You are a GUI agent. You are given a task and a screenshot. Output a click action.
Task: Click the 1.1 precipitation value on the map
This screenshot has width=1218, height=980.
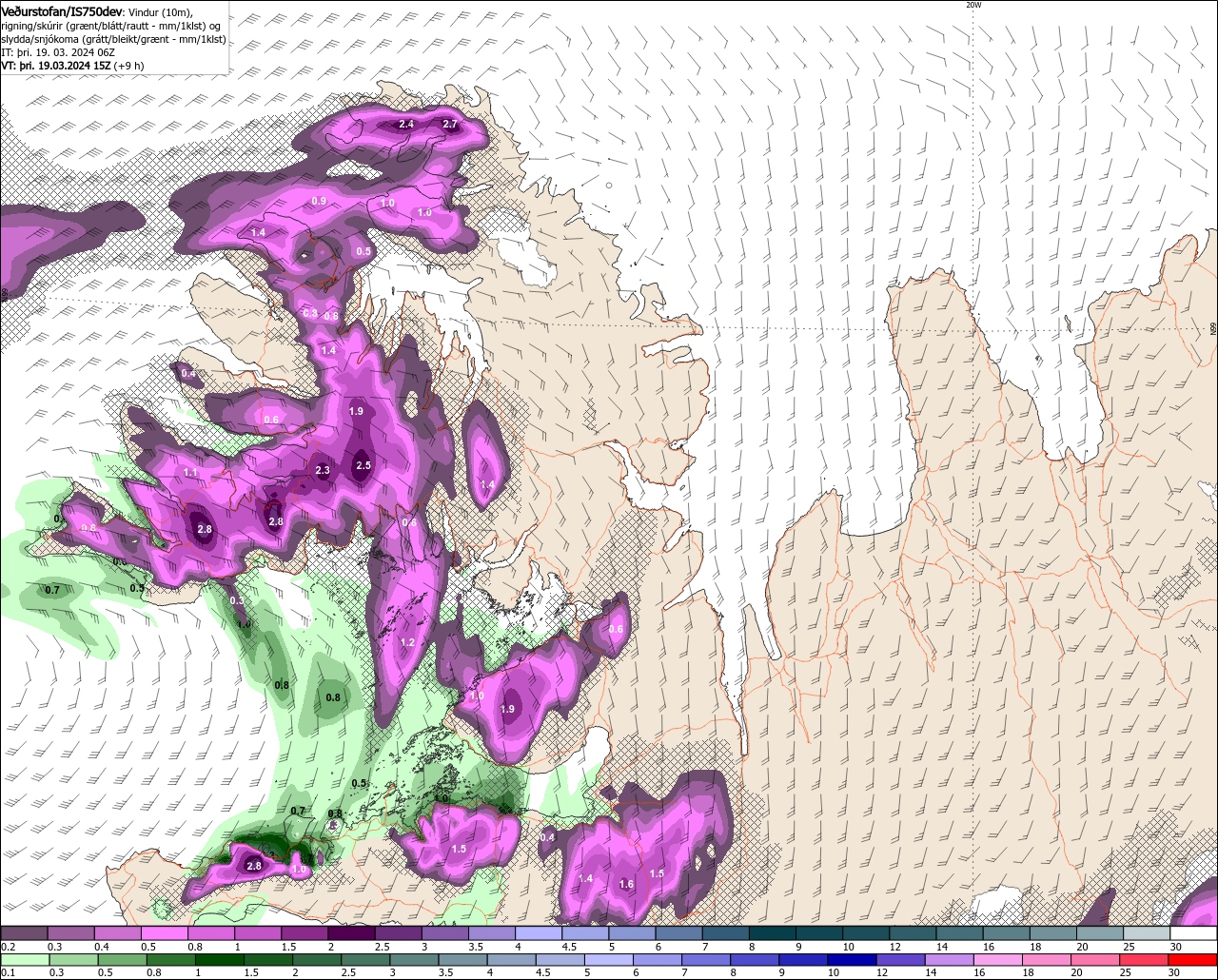[x=190, y=472]
